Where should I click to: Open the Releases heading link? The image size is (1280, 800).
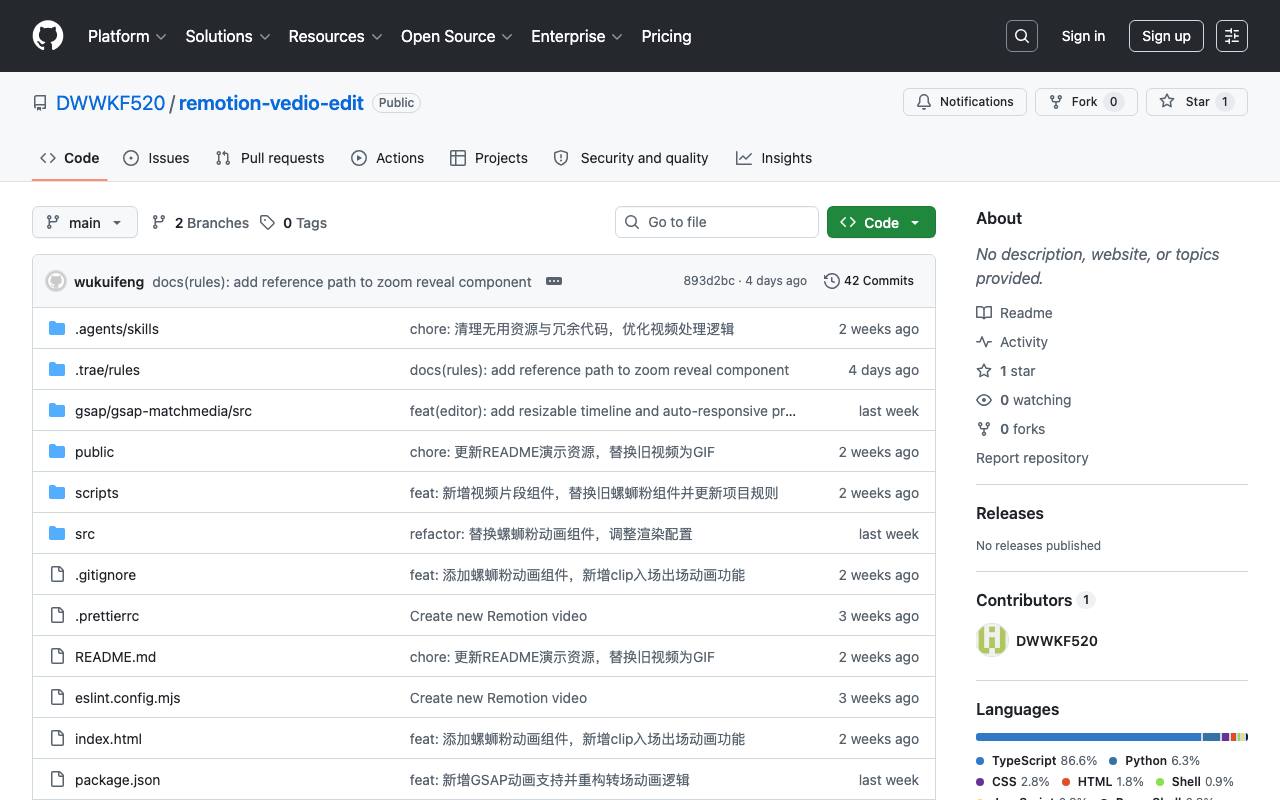(1010, 513)
